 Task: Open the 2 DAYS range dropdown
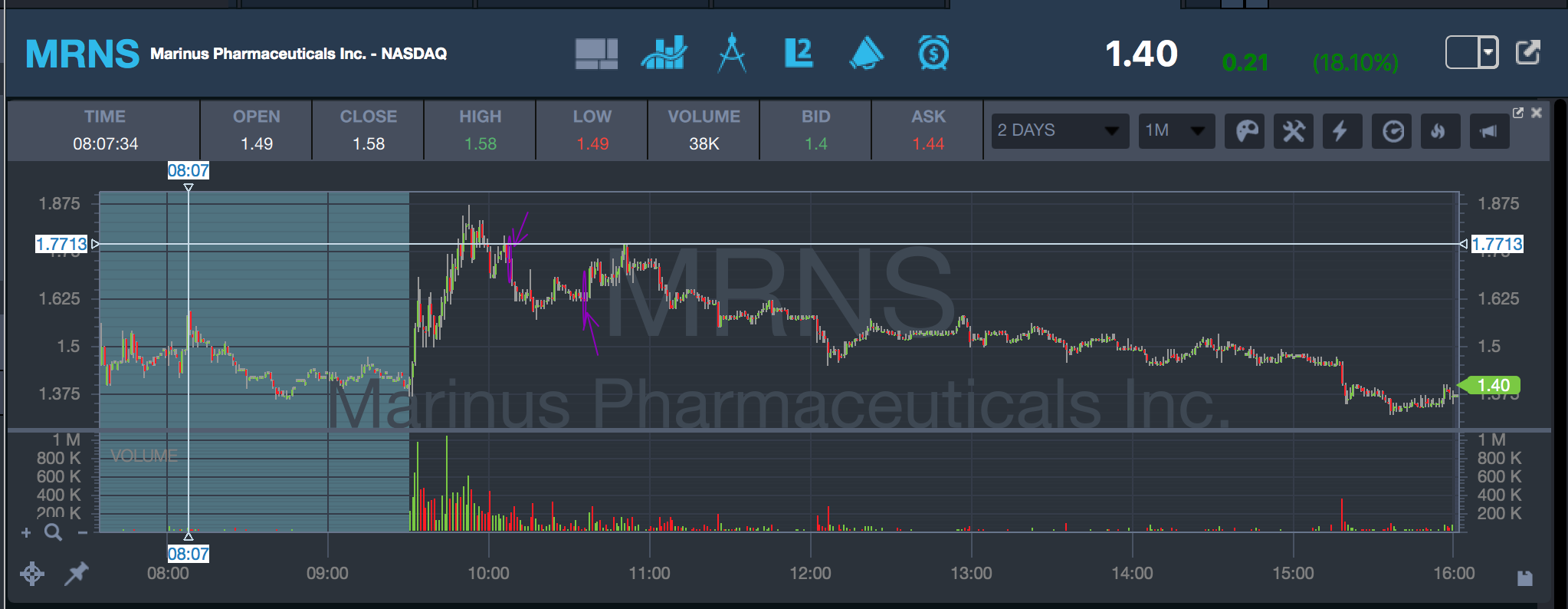pyautogui.click(x=1059, y=130)
